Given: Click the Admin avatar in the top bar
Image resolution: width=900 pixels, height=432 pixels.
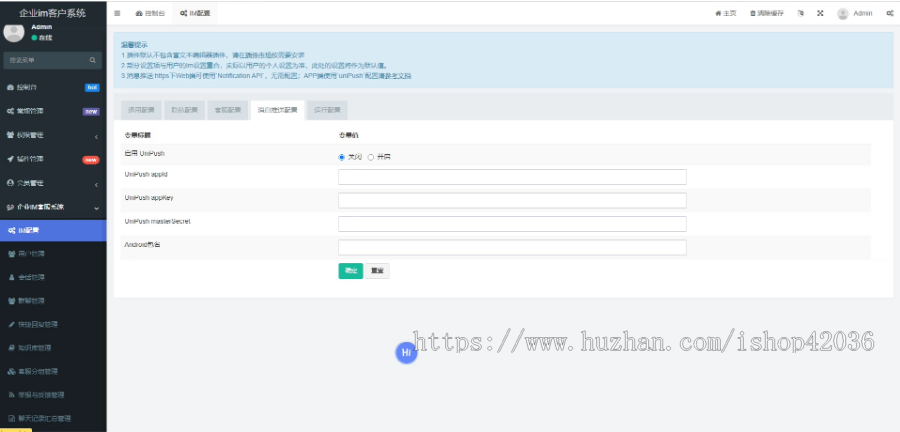Looking at the screenshot, I should [x=843, y=14].
